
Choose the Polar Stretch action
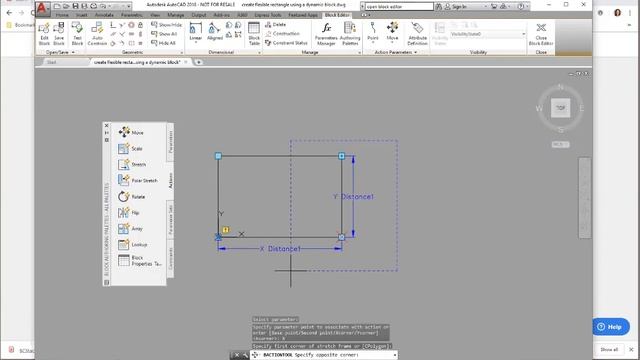point(138,180)
